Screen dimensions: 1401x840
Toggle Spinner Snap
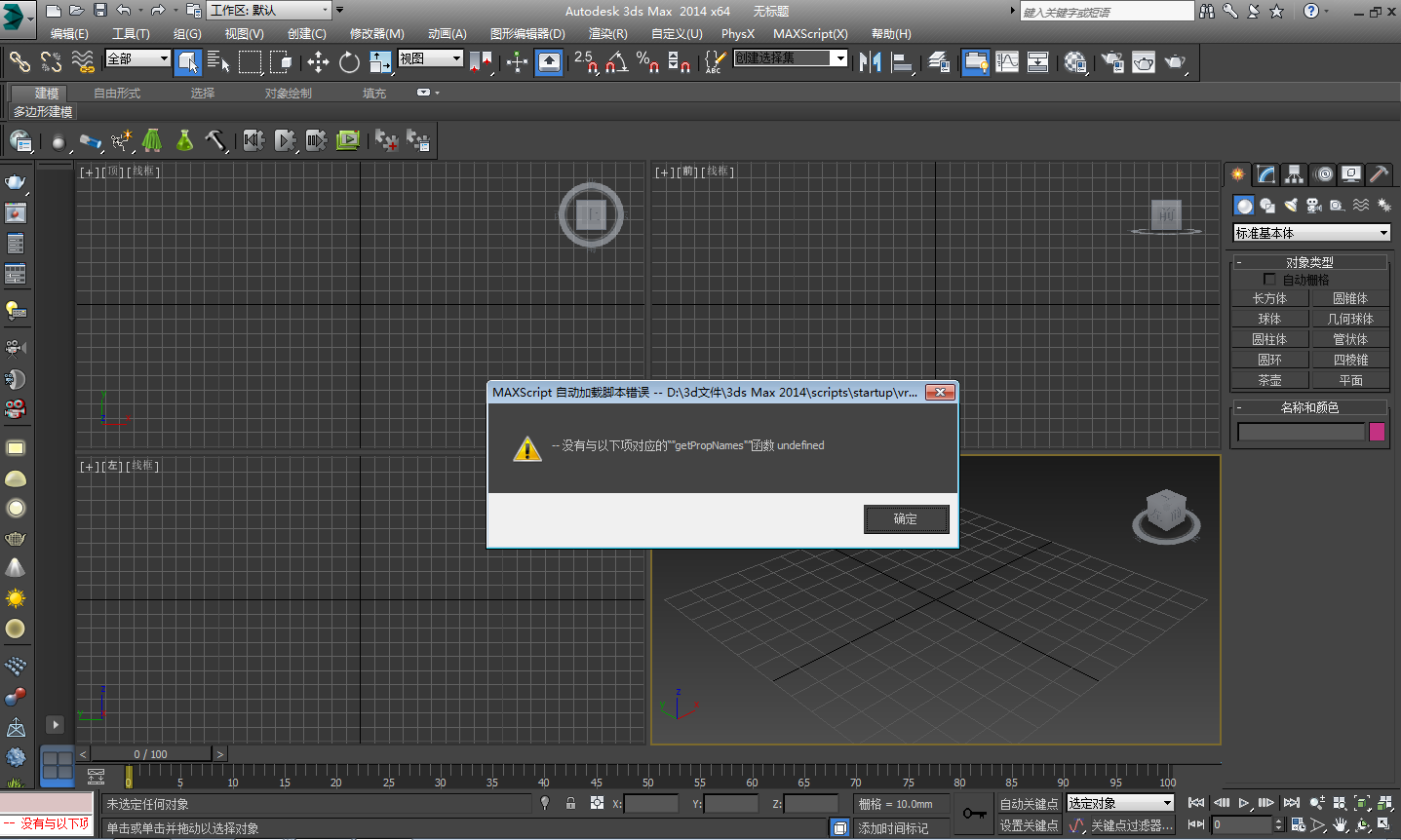tap(680, 62)
